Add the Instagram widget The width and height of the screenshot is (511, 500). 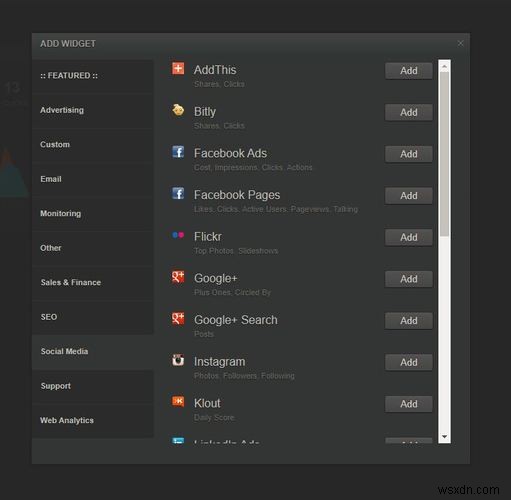point(409,362)
